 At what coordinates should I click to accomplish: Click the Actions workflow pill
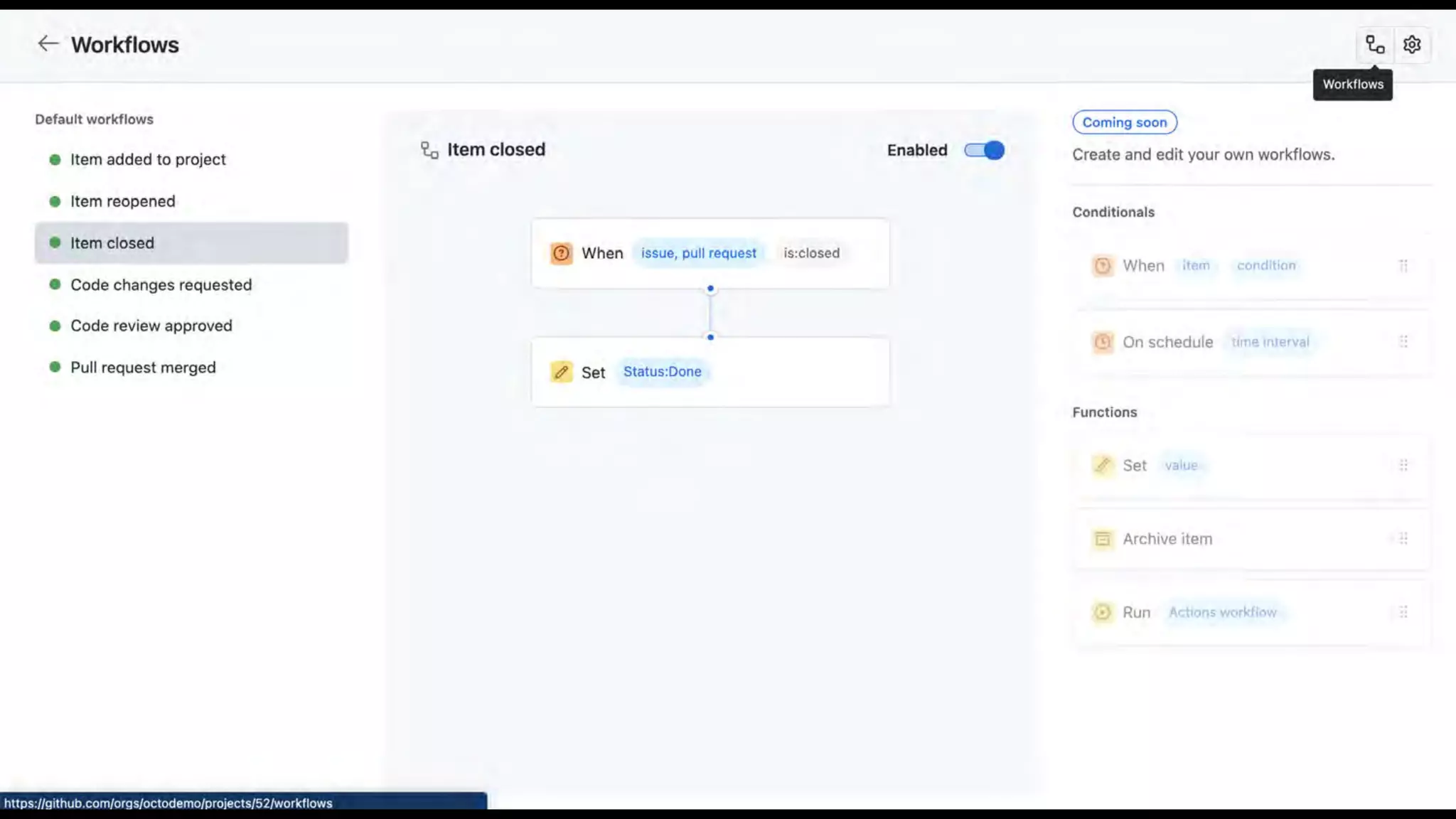tap(1222, 612)
